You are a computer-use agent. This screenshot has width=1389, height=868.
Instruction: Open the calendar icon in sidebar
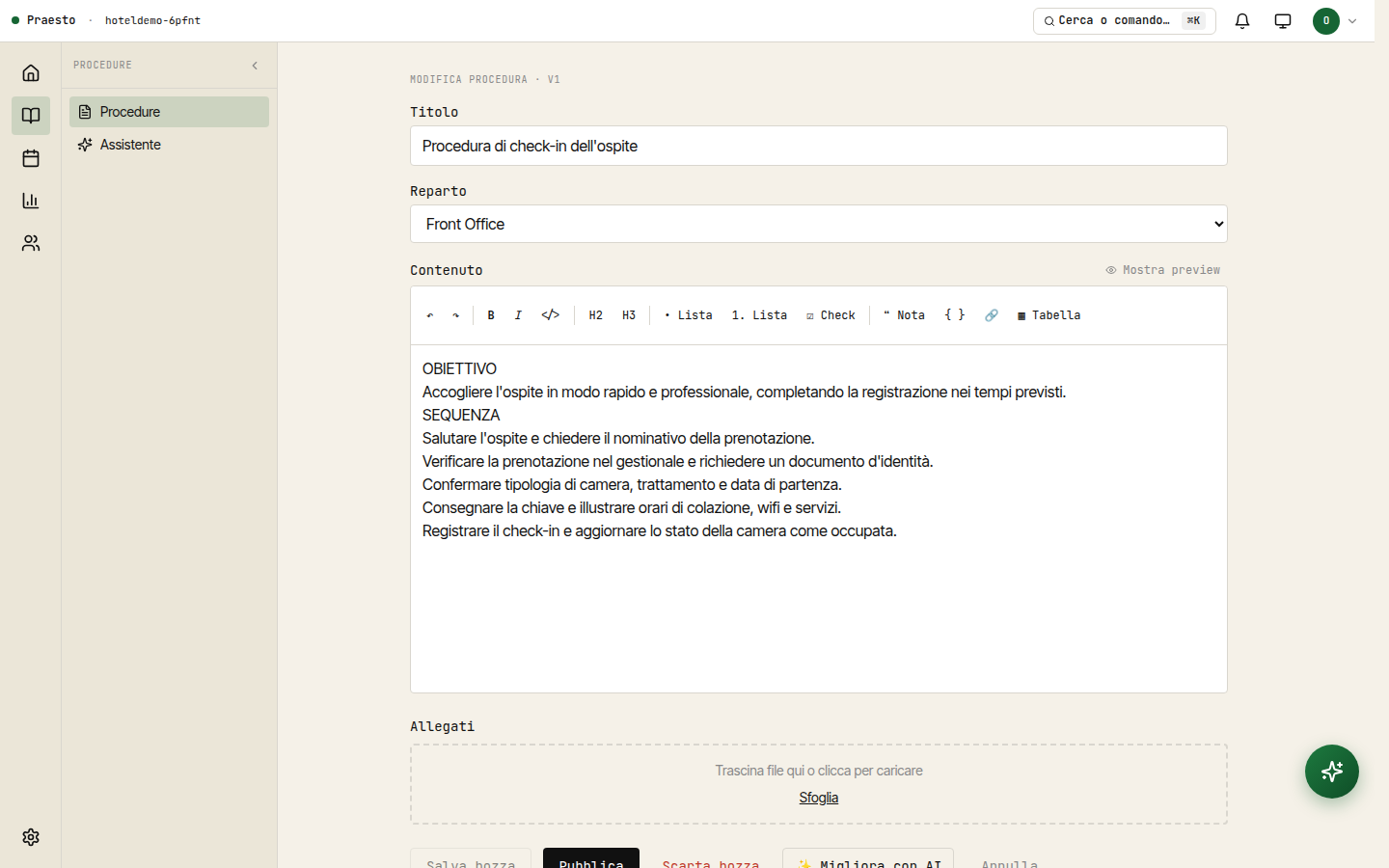tap(31, 158)
